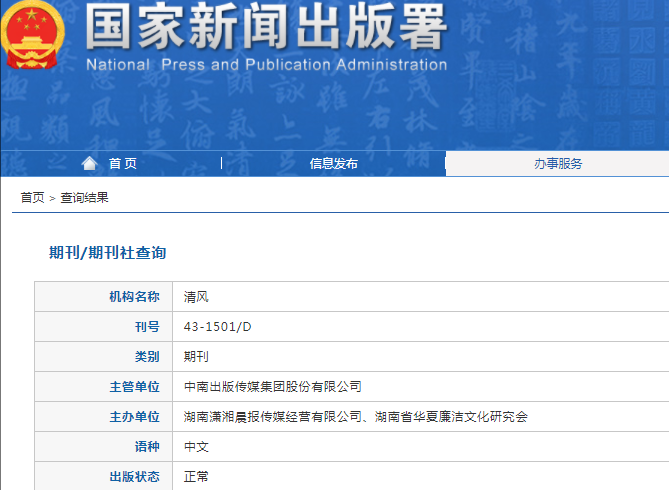Click the 查询结果 breadcrumb text
This screenshot has height=490, width=669.
(x=84, y=198)
